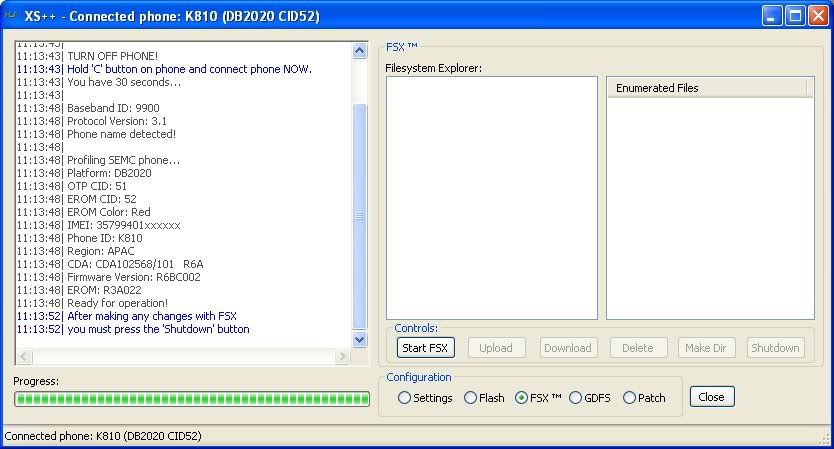Viewport: 834px width, 449px height.
Task: Click the Download button
Action: point(568,348)
